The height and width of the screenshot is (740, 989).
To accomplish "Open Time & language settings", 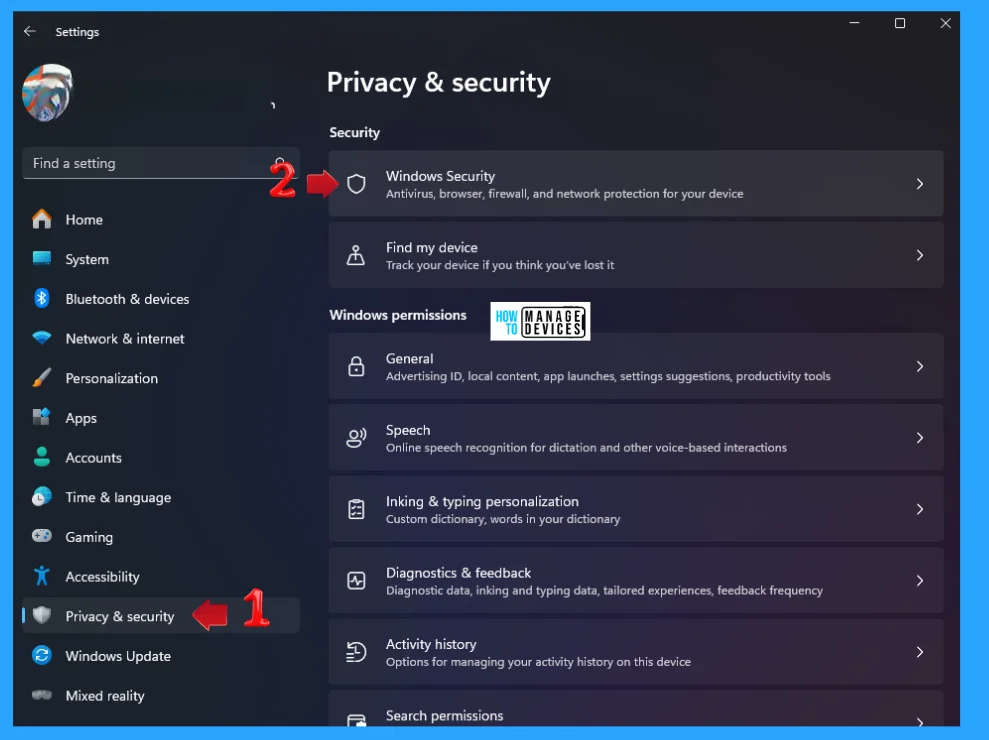I will click(x=119, y=498).
